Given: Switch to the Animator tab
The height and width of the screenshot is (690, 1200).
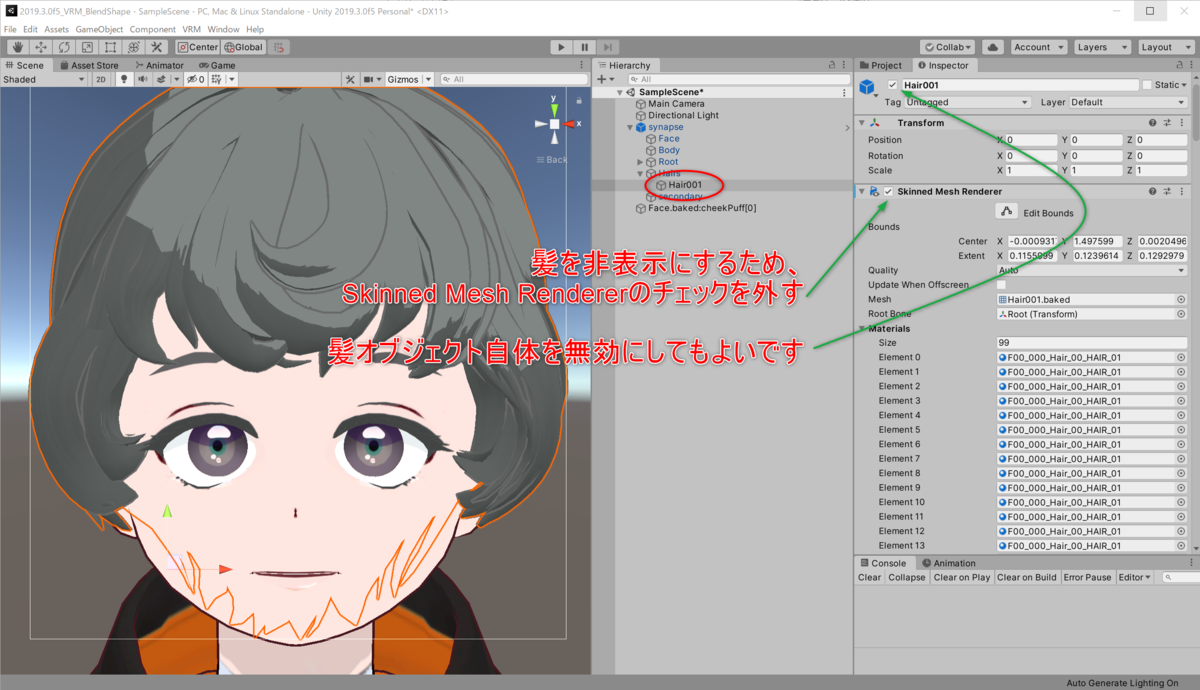Looking at the screenshot, I should 159,65.
